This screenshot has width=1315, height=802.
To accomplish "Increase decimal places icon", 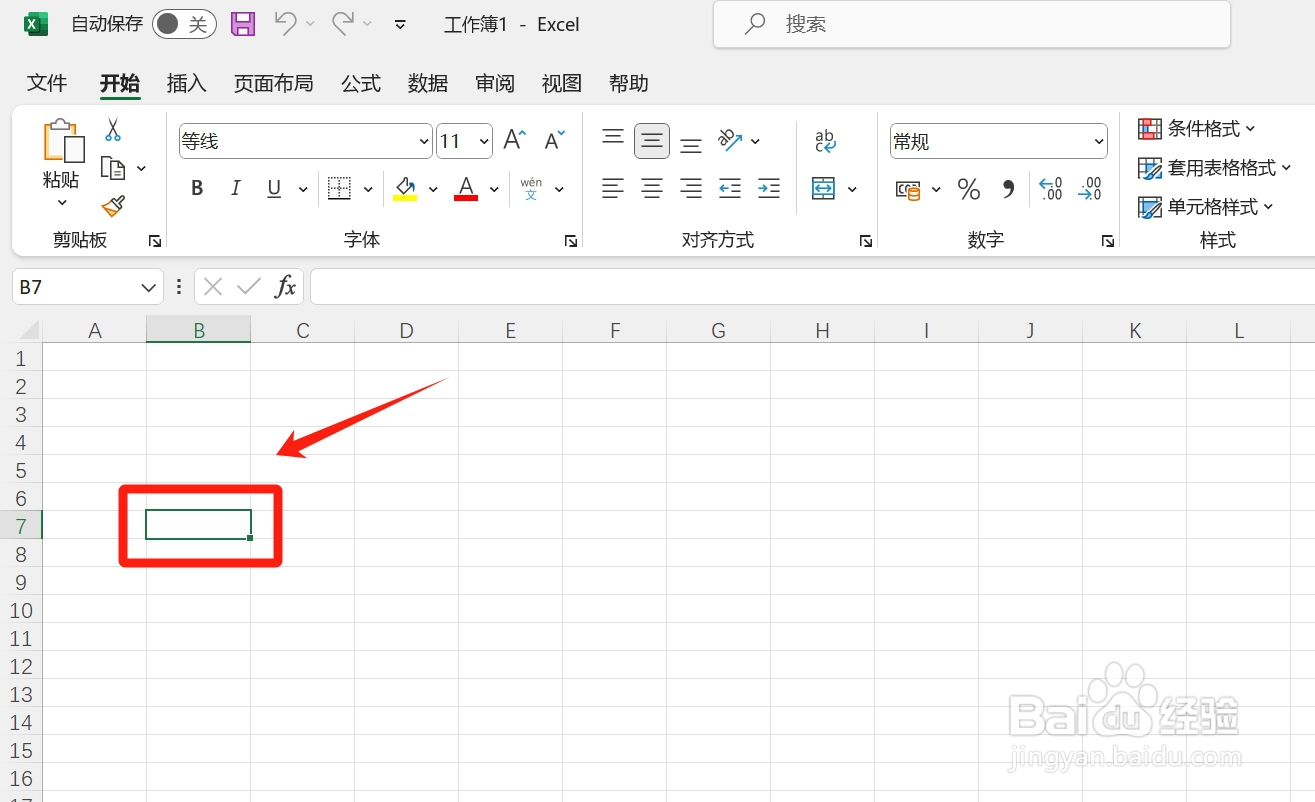I will coord(1051,189).
